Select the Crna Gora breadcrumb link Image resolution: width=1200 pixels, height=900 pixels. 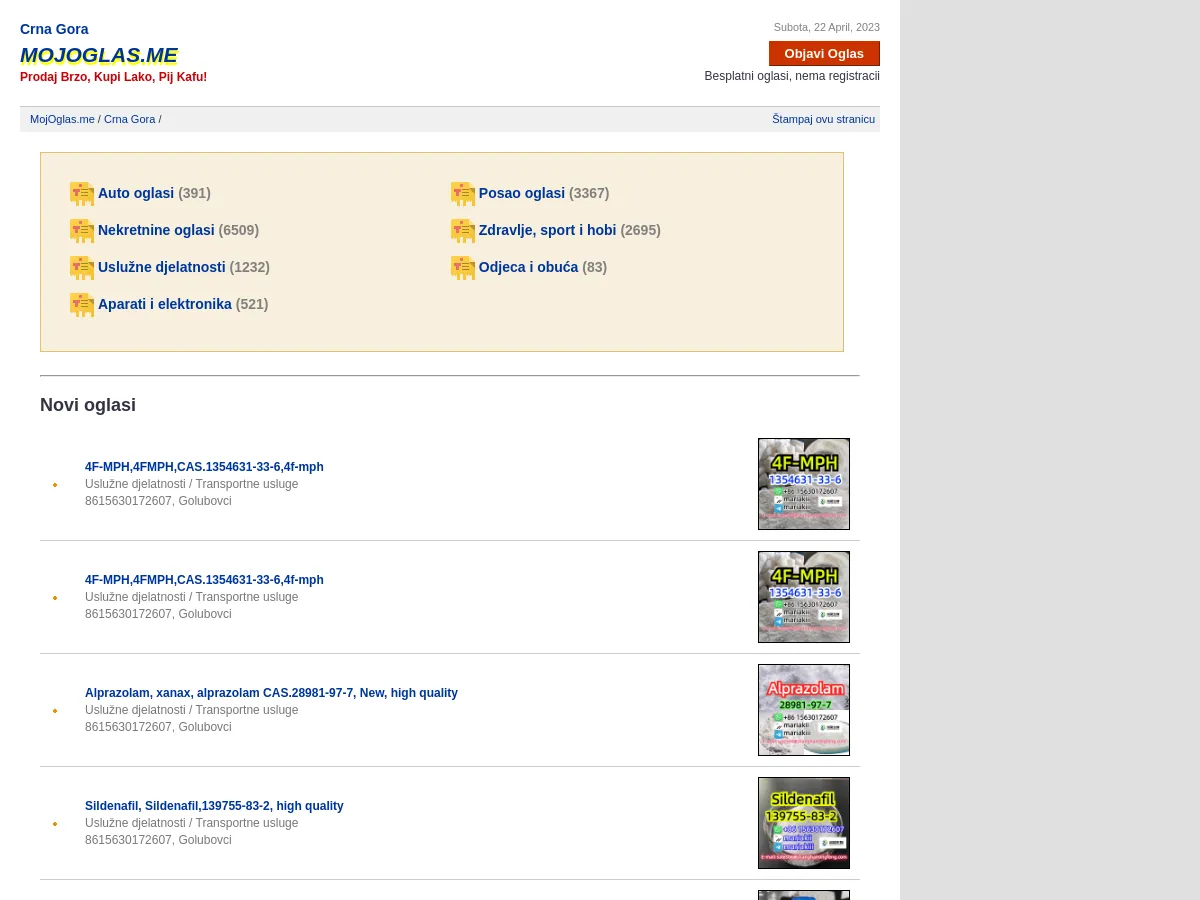(130, 119)
